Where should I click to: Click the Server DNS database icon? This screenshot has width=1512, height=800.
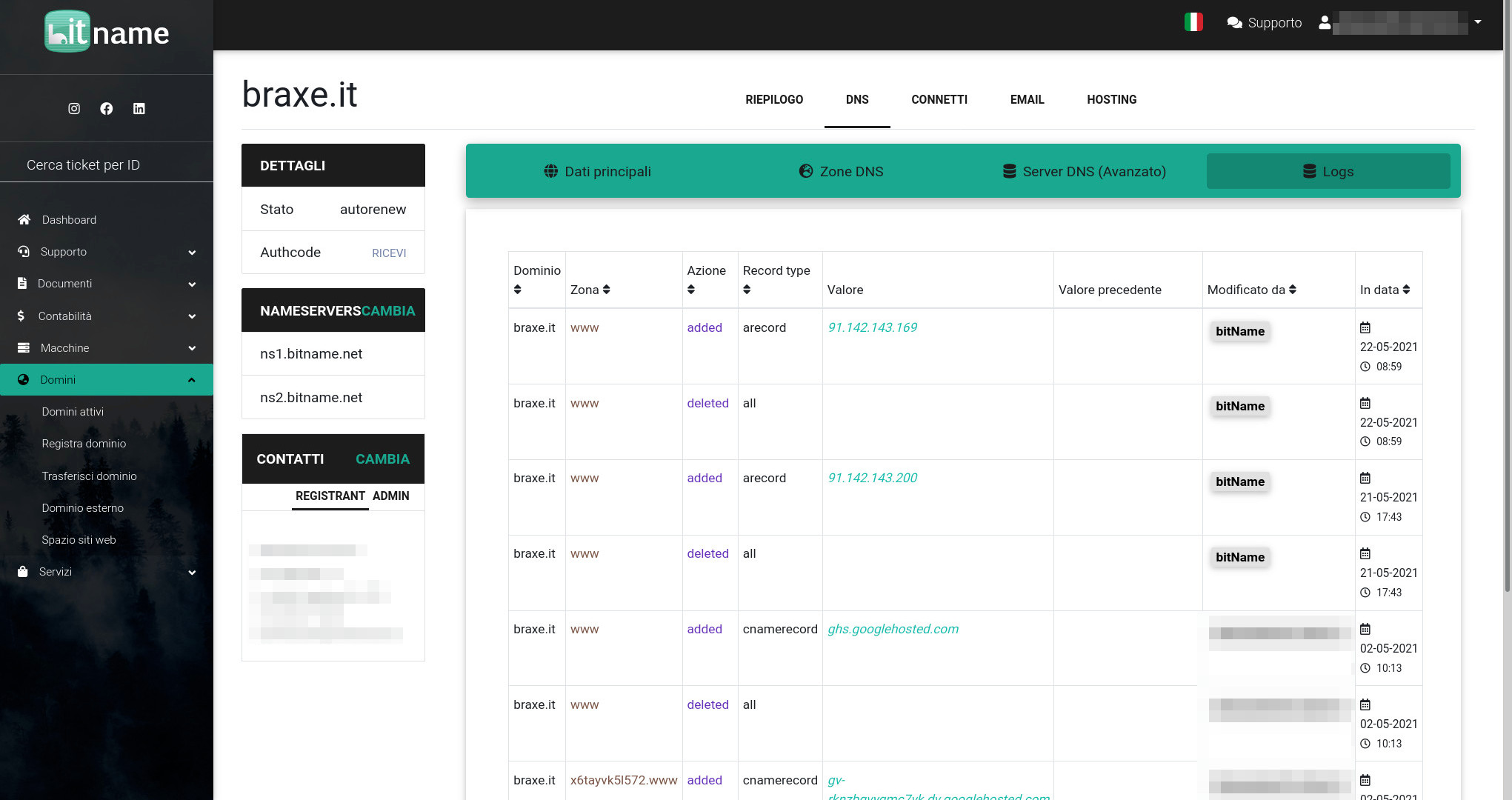pyautogui.click(x=1009, y=171)
